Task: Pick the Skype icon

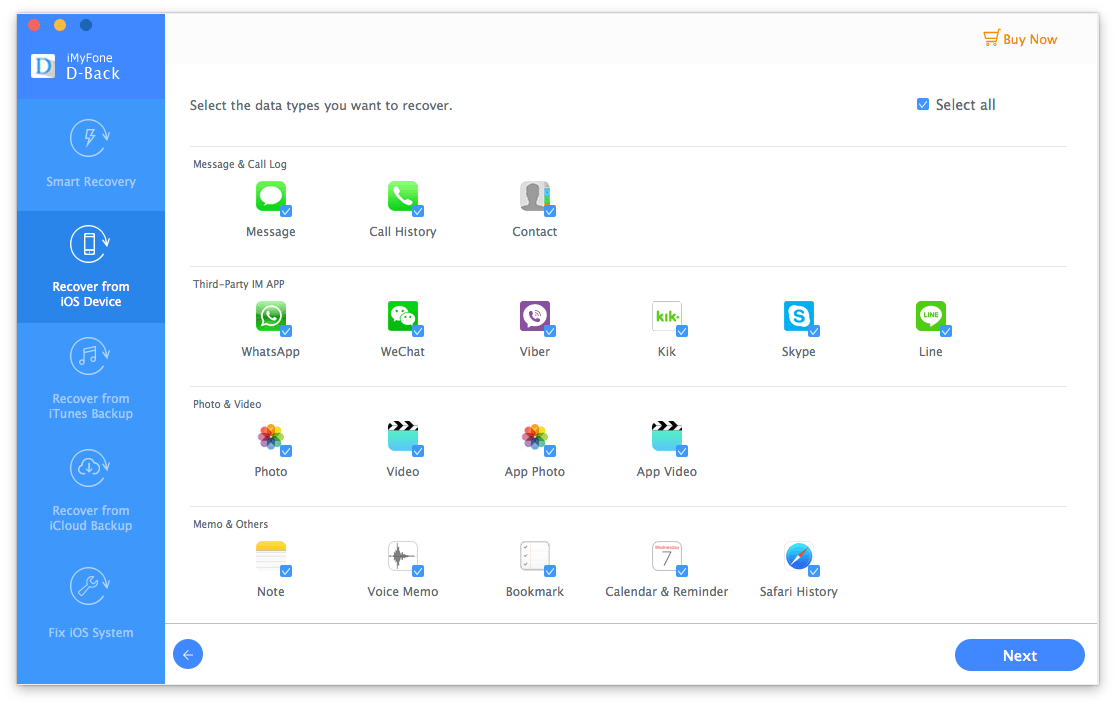Action: (799, 316)
